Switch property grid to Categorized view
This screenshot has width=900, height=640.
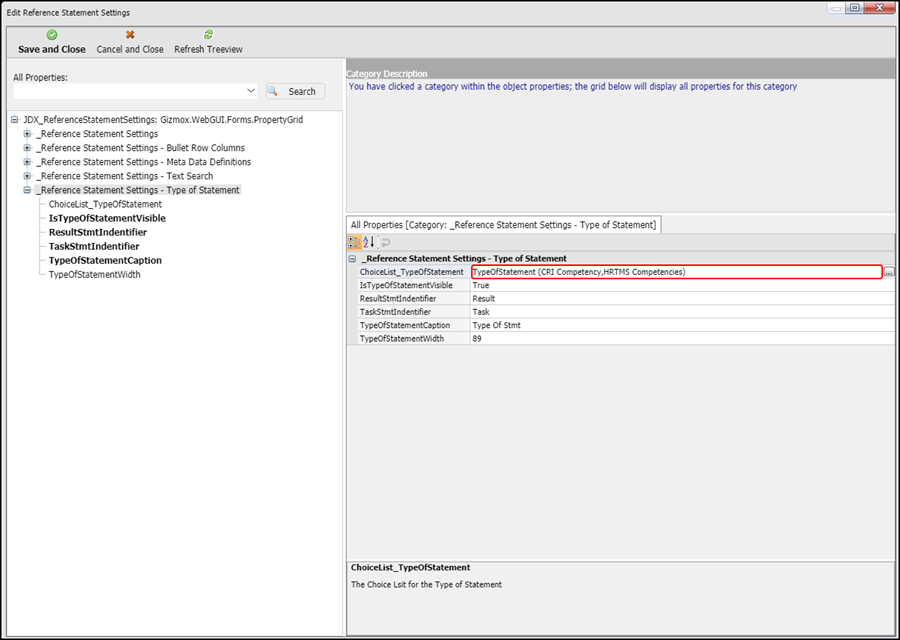coord(355,242)
